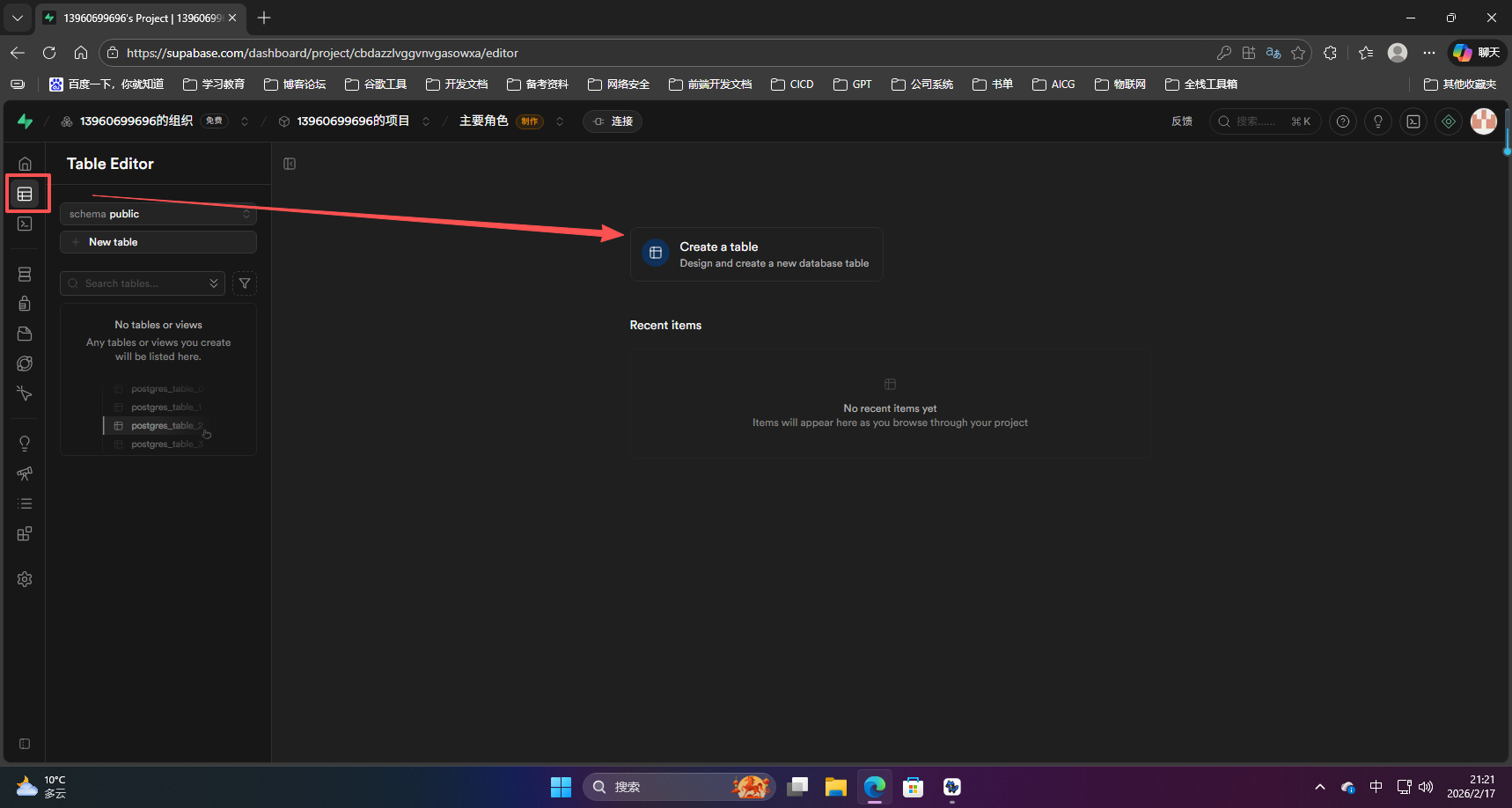Open the Authentication lock icon
The image size is (1512, 808).
[x=25, y=304]
